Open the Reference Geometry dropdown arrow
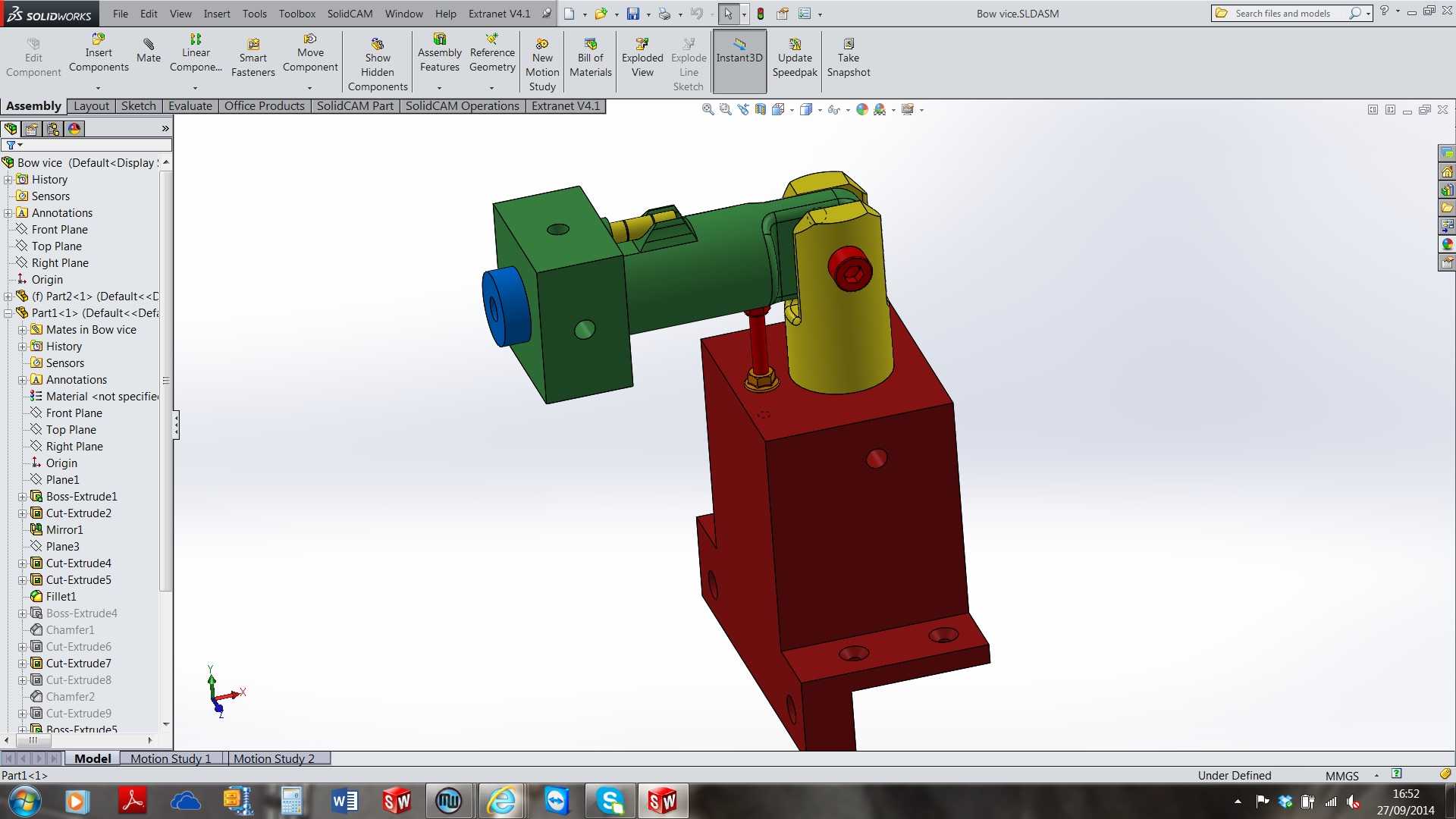This screenshot has height=819, width=1456. click(x=492, y=88)
